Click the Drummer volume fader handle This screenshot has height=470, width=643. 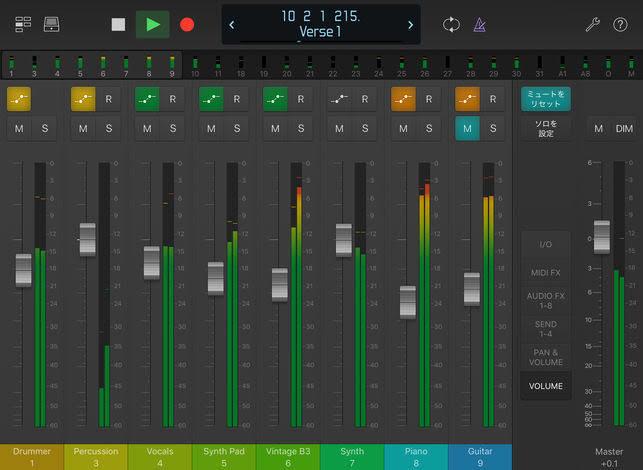pos(23,270)
